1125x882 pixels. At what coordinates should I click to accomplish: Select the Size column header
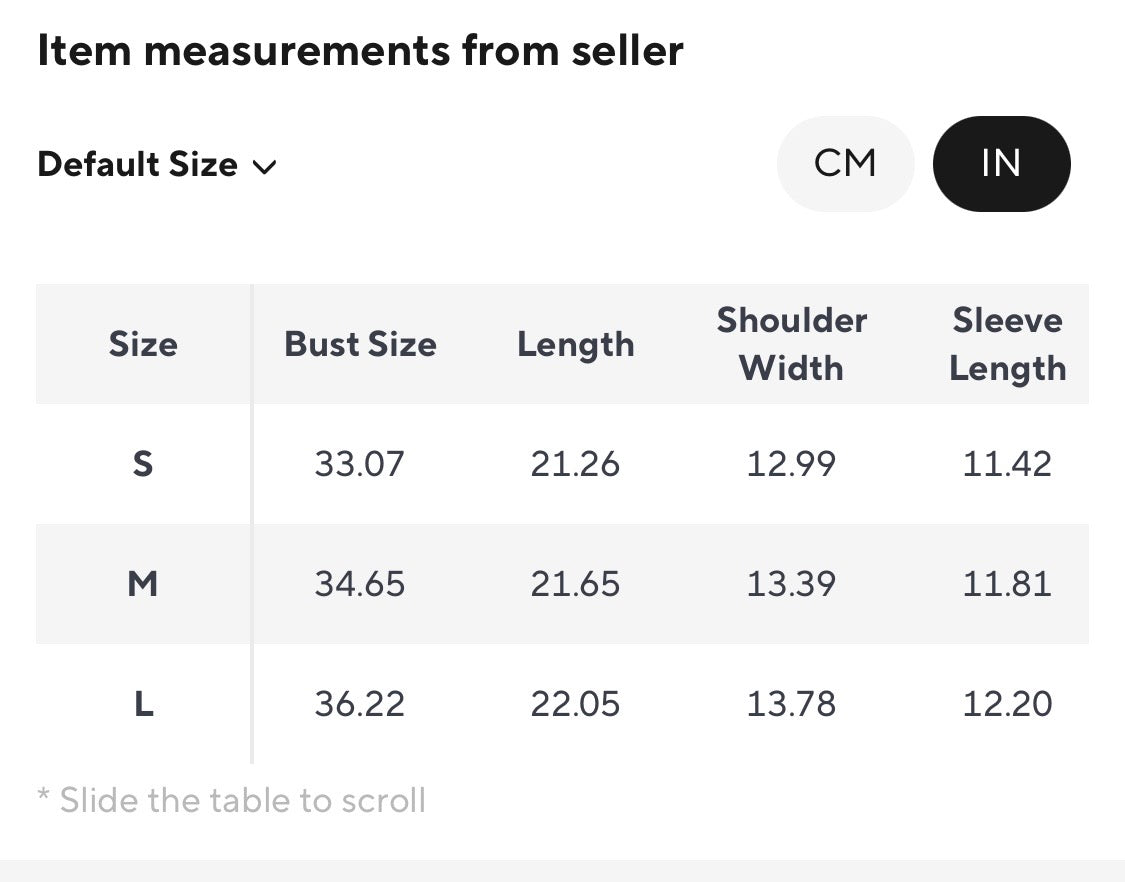[x=143, y=344]
